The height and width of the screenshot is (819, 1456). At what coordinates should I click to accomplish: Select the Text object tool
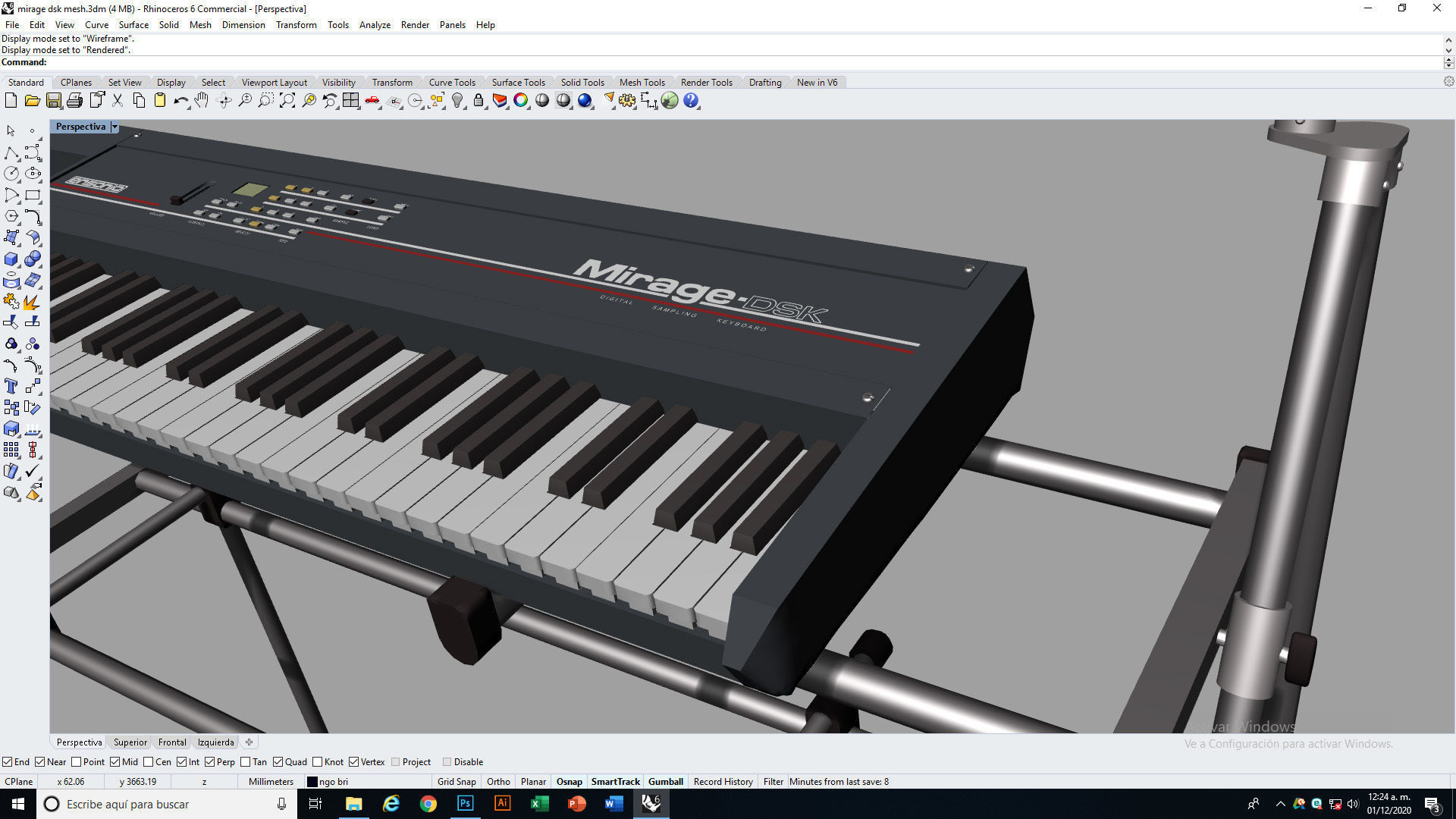[x=11, y=387]
